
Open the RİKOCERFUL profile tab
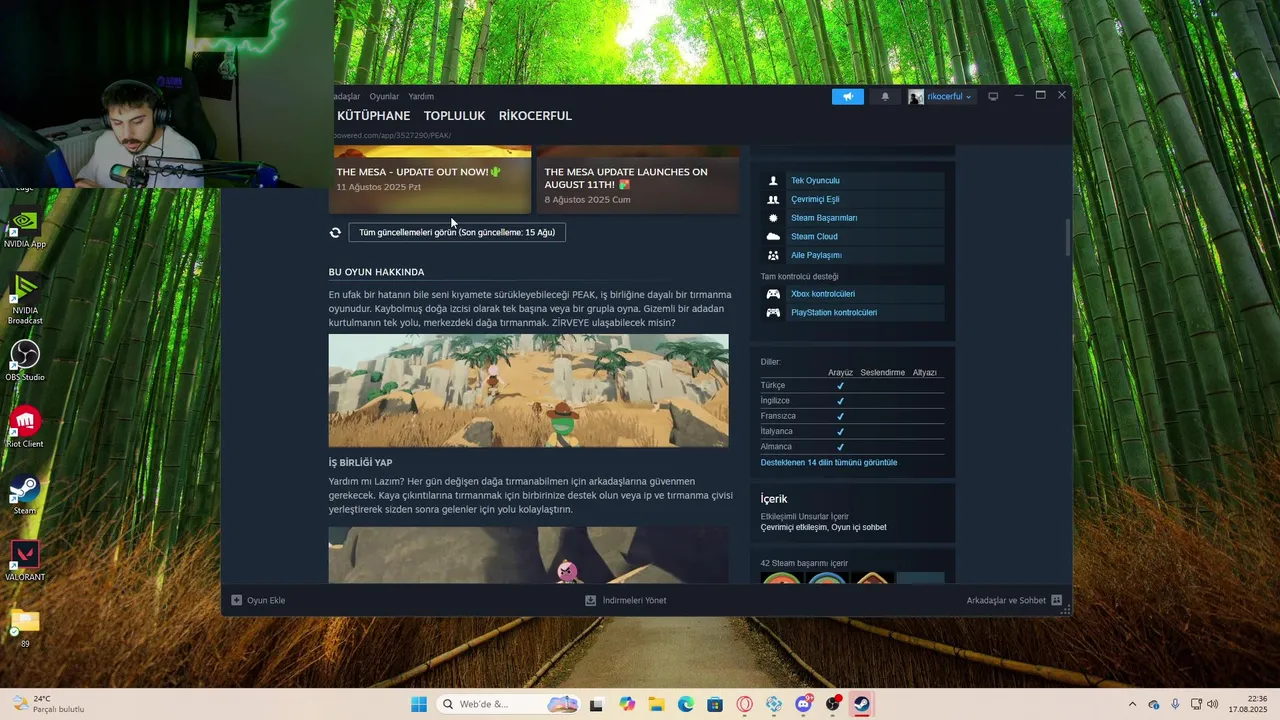535,116
